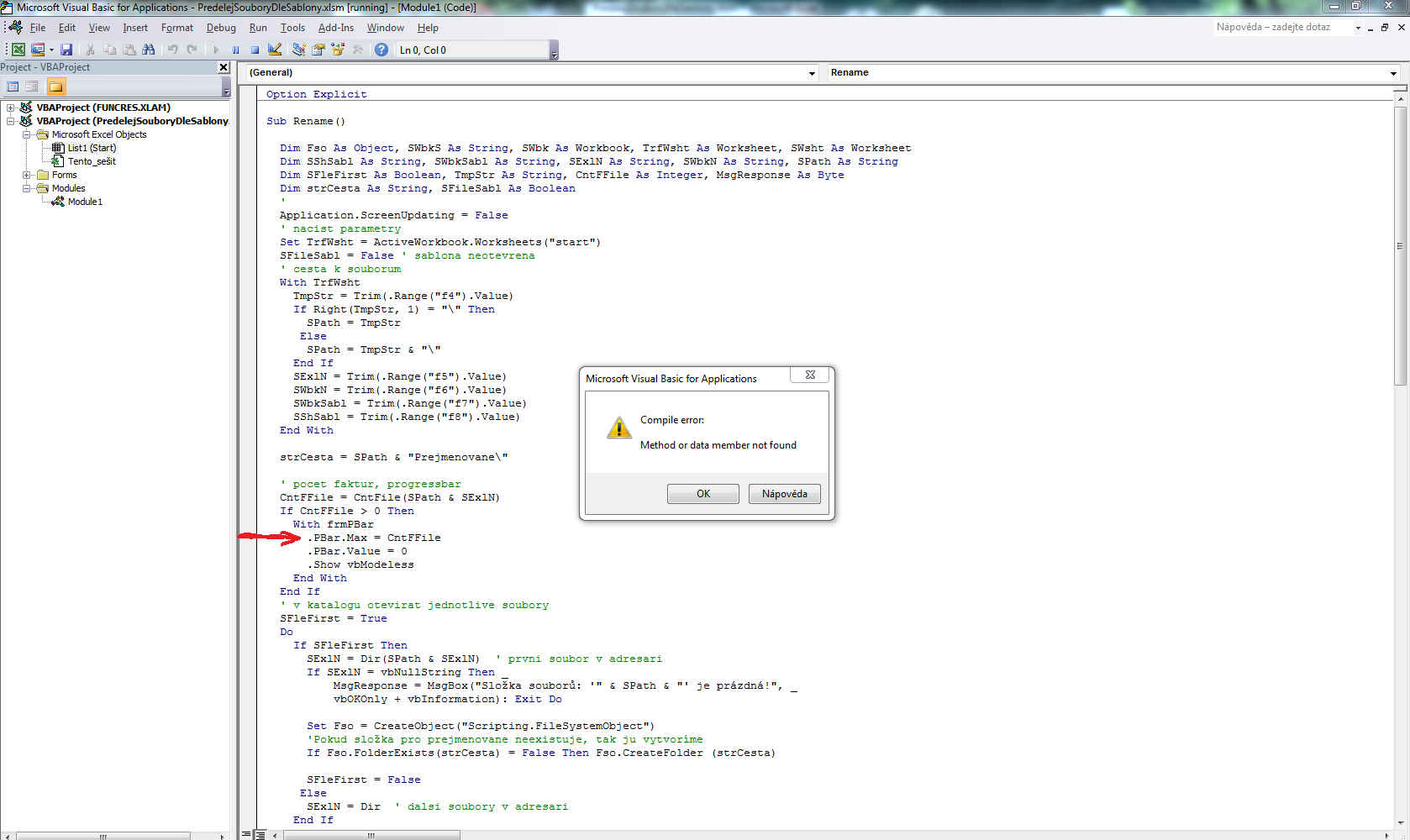1410x840 pixels.
Task: Click the Nápověda button in error dialog
Action: click(x=784, y=494)
